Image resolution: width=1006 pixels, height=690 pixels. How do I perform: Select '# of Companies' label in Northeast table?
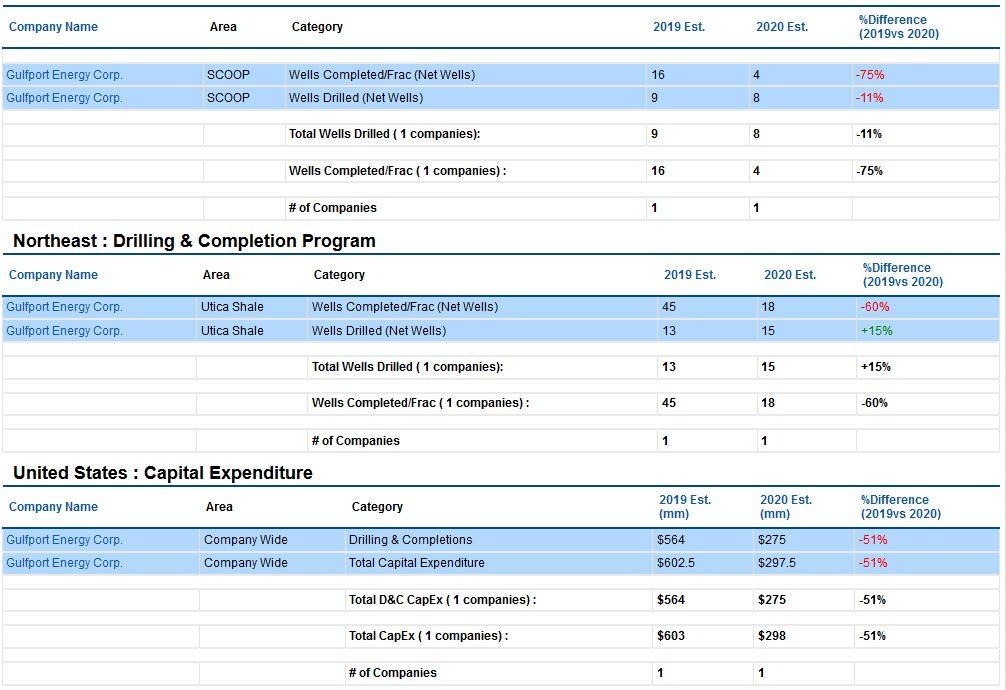pyautogui.click(x=355, y=441)
